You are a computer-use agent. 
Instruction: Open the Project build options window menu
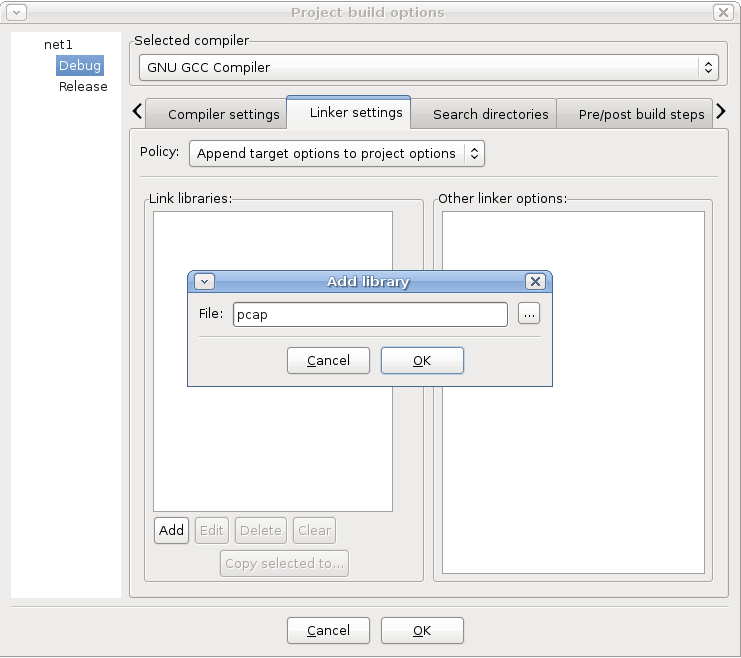click(x=15, y=13)
